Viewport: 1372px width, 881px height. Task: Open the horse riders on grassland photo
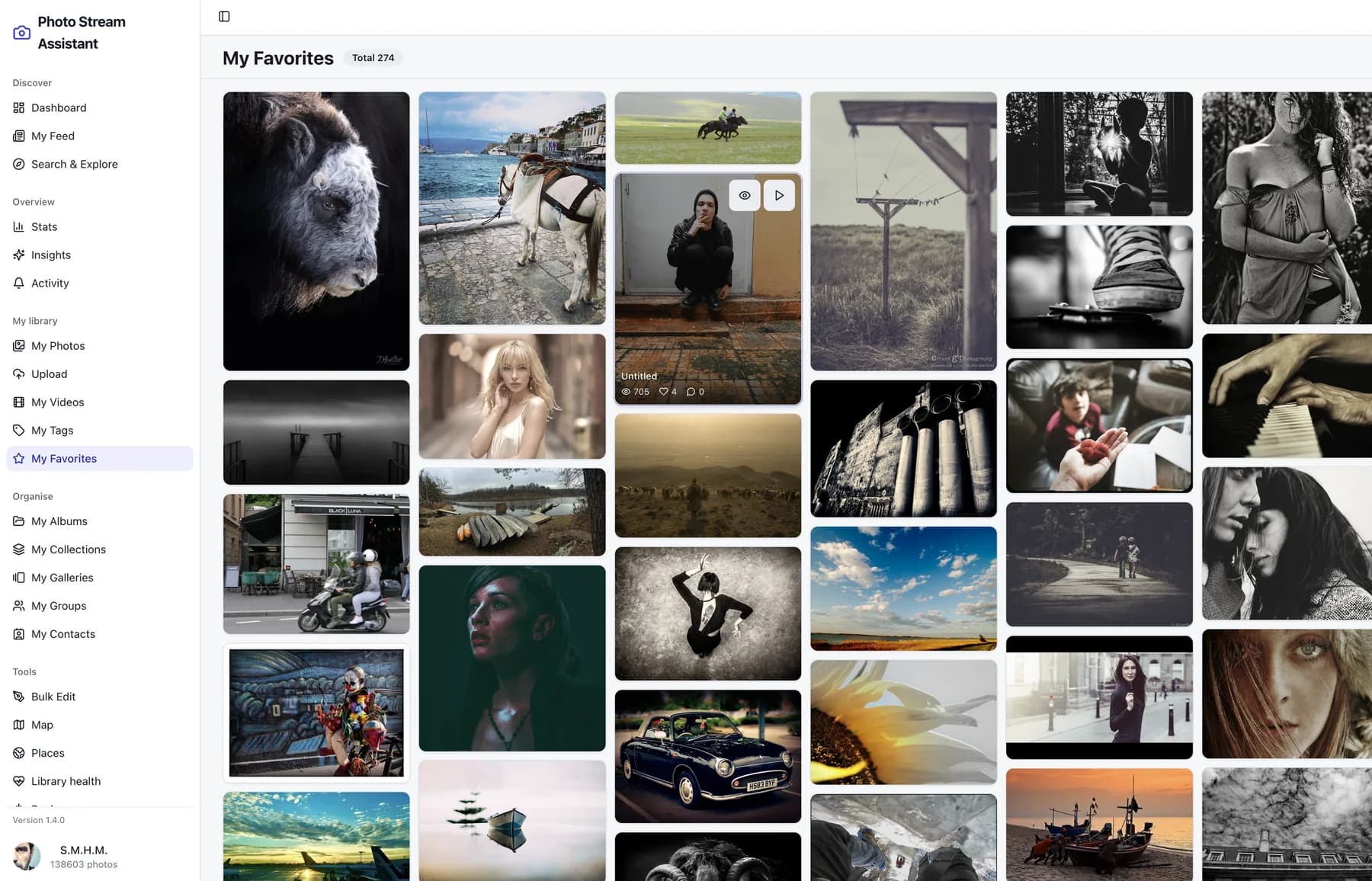(708, 128)
